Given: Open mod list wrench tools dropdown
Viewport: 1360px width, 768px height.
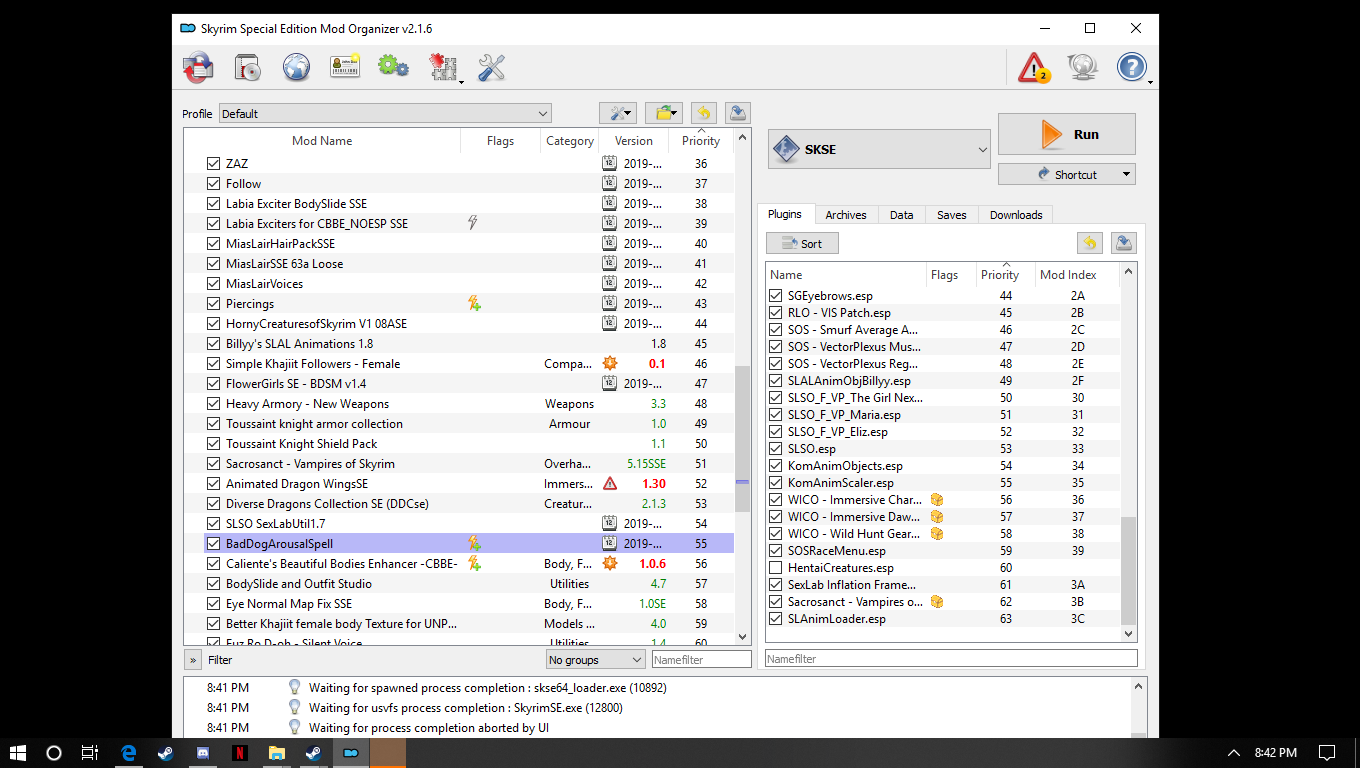Looking at the screenshot, I should point(618,113).
